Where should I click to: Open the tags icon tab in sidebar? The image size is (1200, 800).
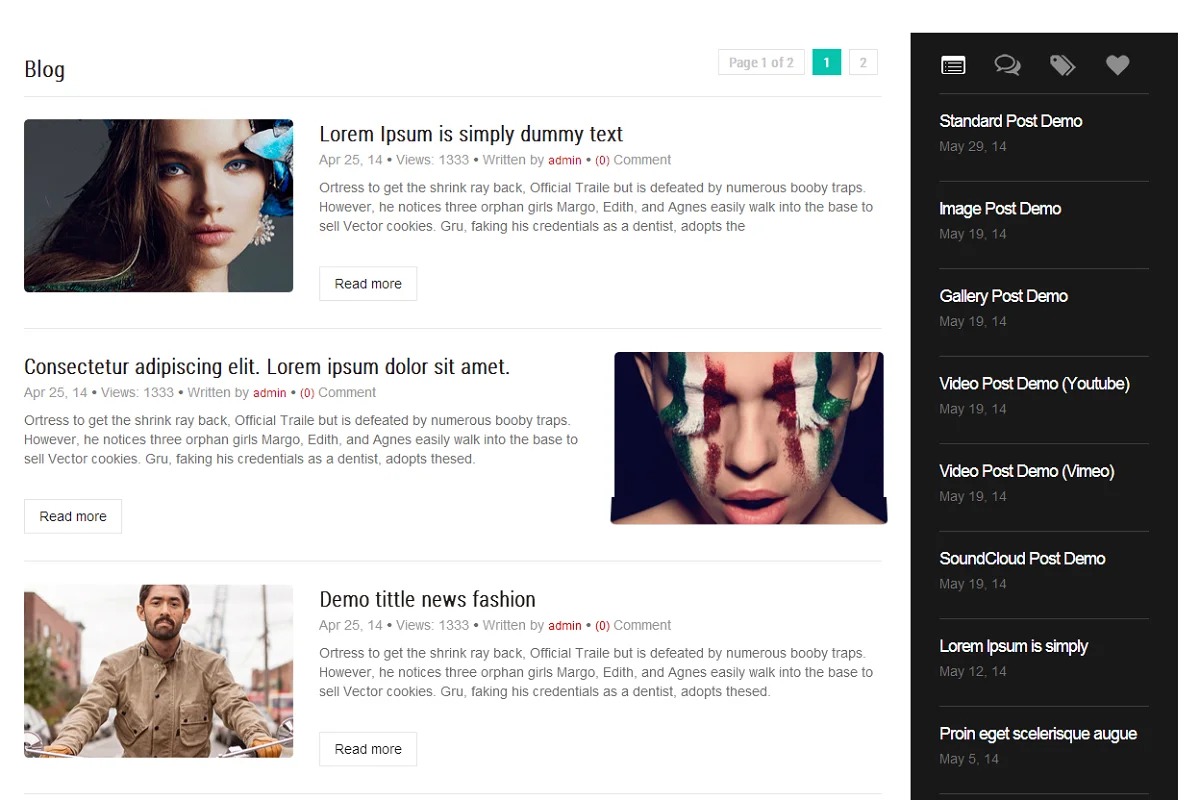[1062, 65]
